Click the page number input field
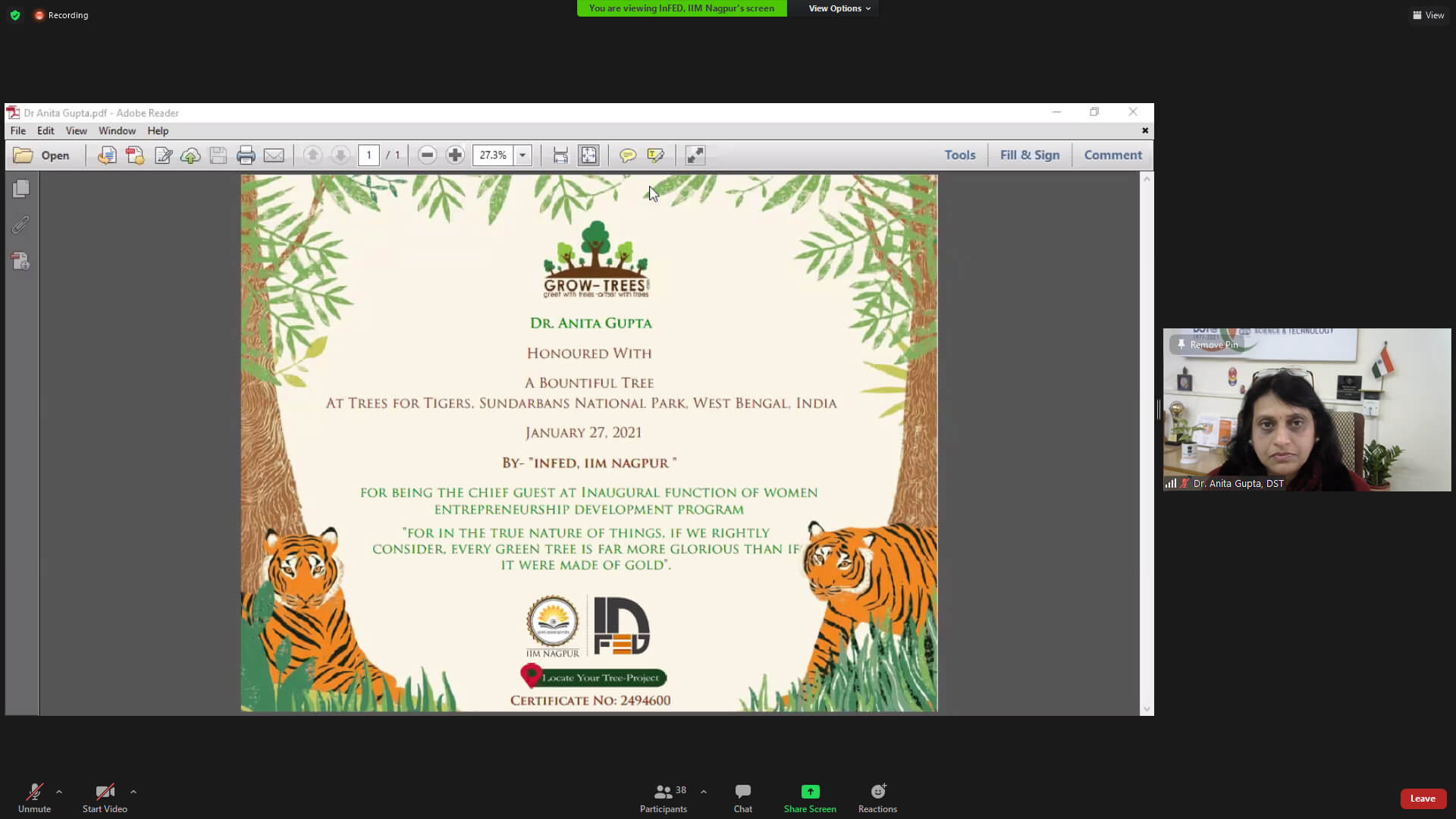The width and height of the screenshot is (1456, 819). pos(369,155)
